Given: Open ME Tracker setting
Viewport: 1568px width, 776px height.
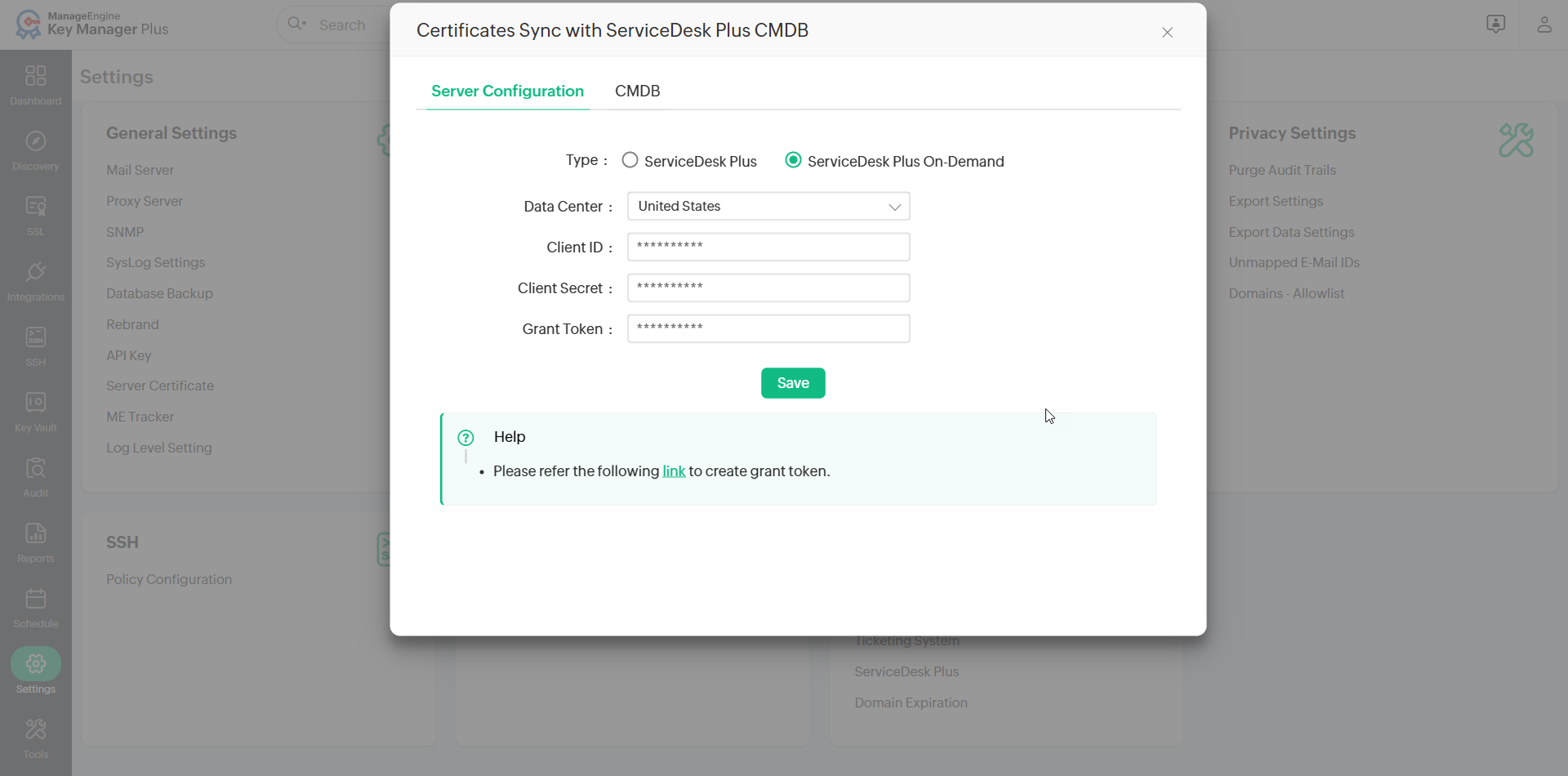Looking at the screenshot, I should coord(140,417).
